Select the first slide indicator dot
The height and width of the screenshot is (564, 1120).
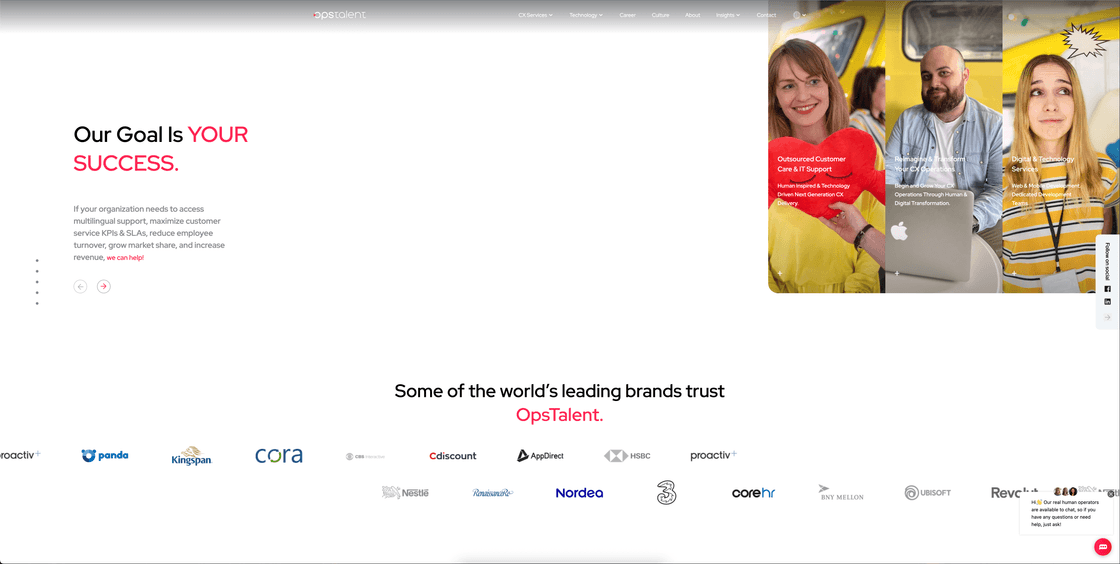(37, 261)
